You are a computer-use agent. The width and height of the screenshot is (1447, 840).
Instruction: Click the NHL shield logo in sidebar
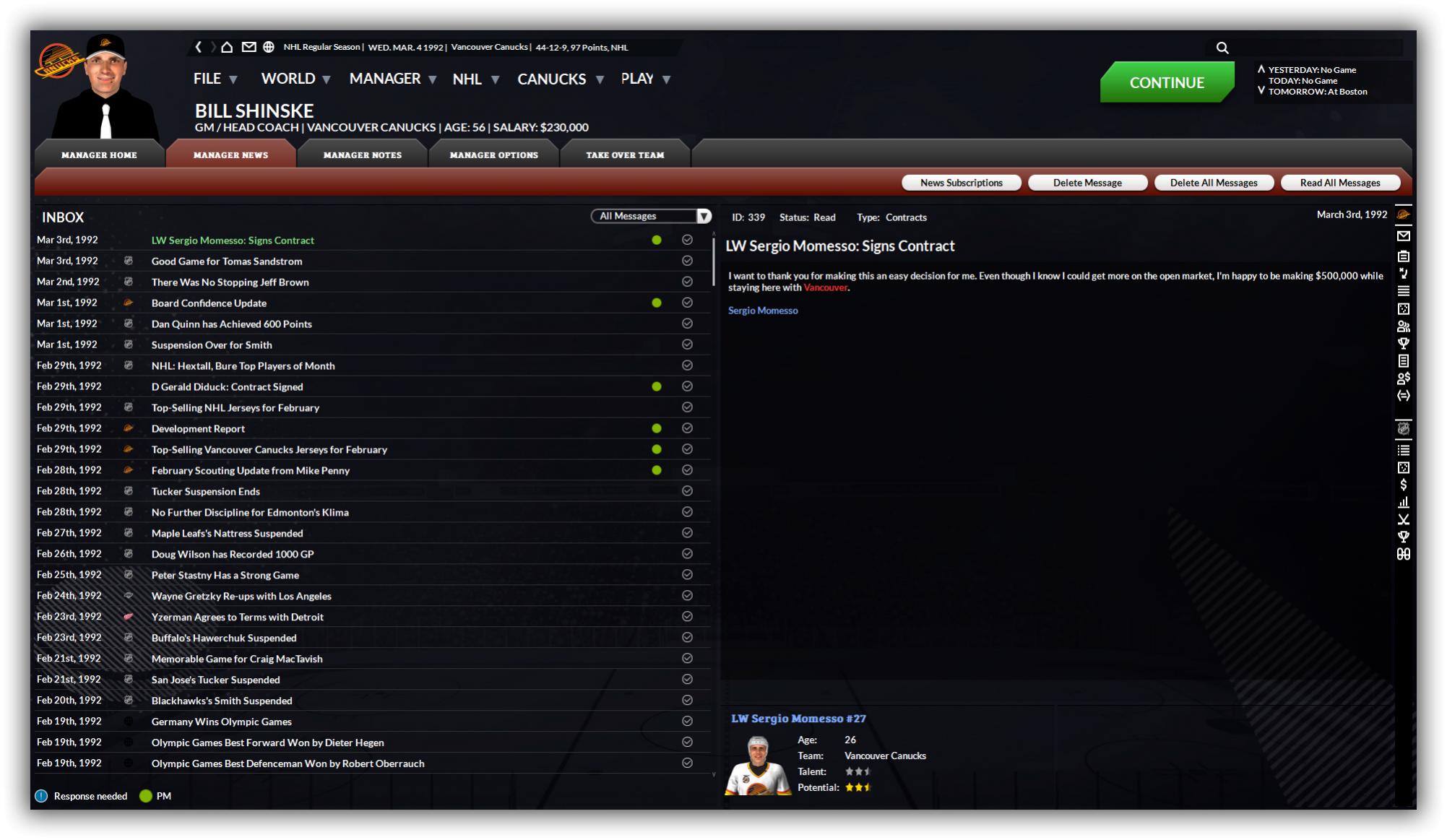click(1403, 428)
